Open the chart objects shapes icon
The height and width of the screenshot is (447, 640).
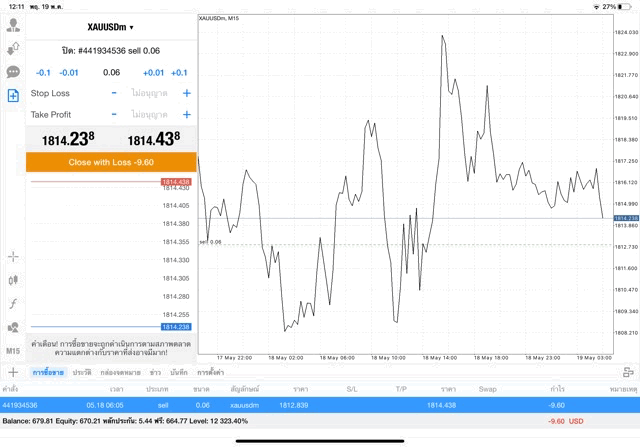pyautogui.click(x=13, y=327)
